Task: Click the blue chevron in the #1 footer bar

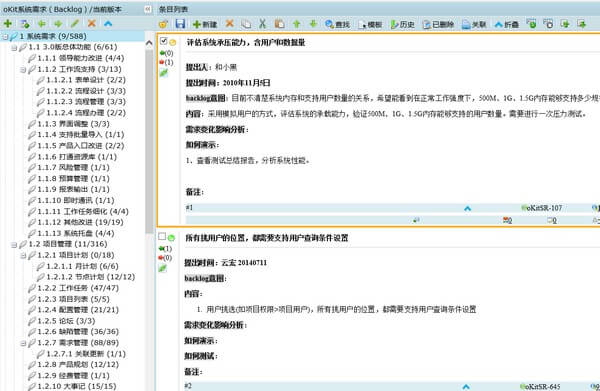Action: (467, 209)
